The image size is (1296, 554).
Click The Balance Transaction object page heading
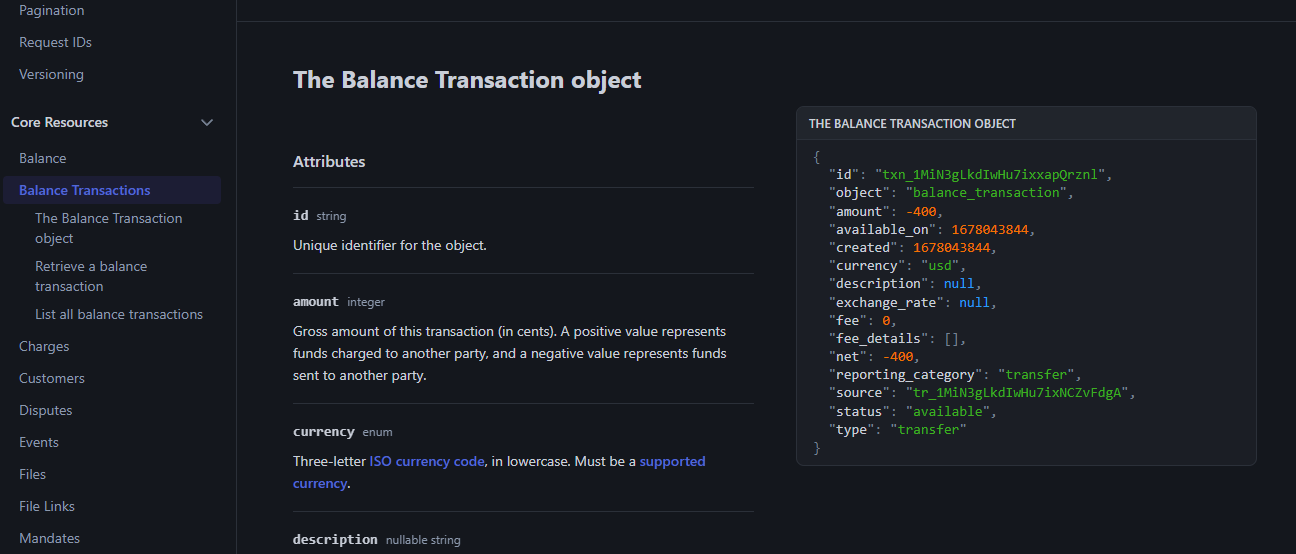coord(467,80)
